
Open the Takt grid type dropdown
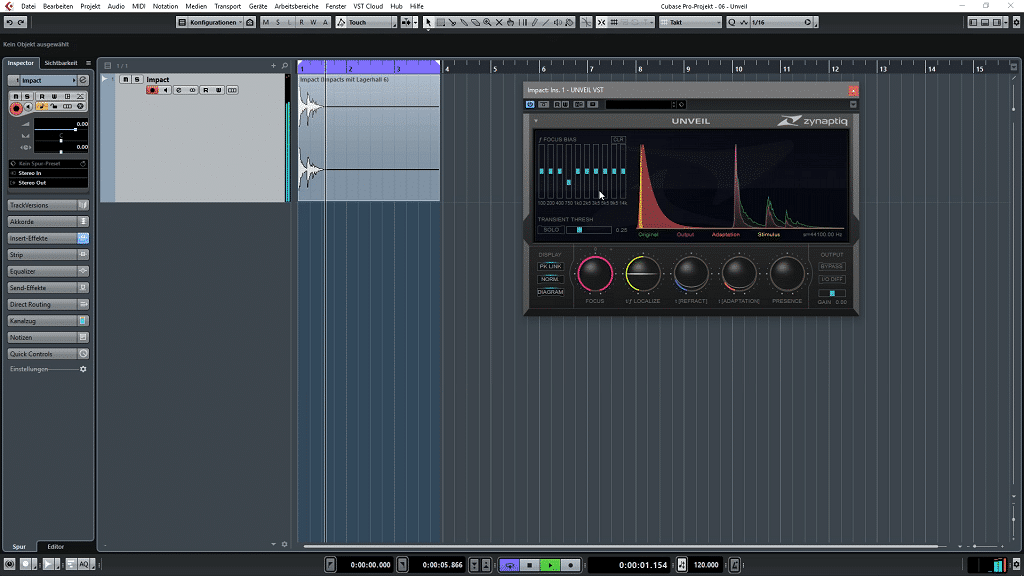690,22
